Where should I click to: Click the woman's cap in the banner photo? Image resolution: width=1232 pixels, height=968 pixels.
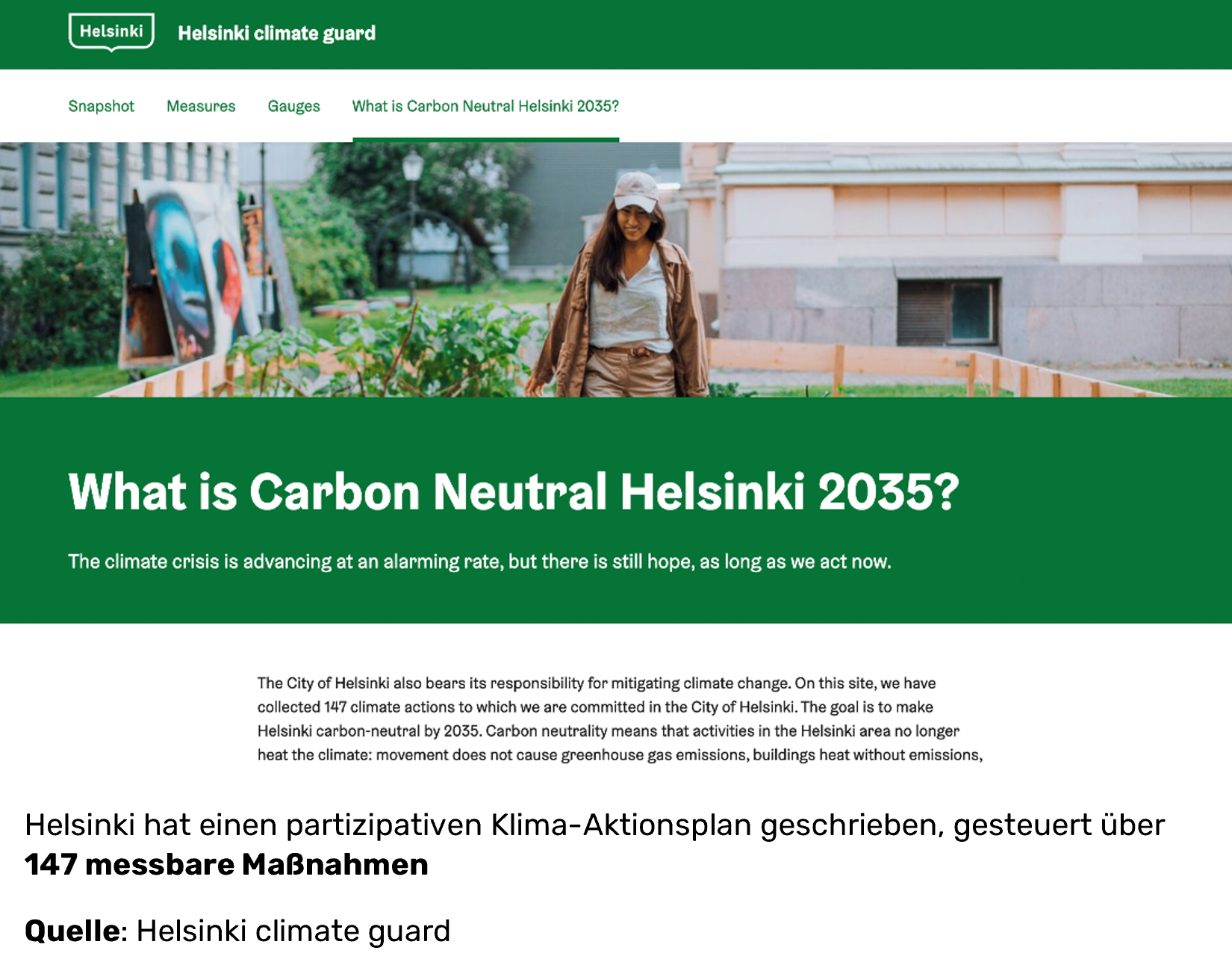[635, 190]
